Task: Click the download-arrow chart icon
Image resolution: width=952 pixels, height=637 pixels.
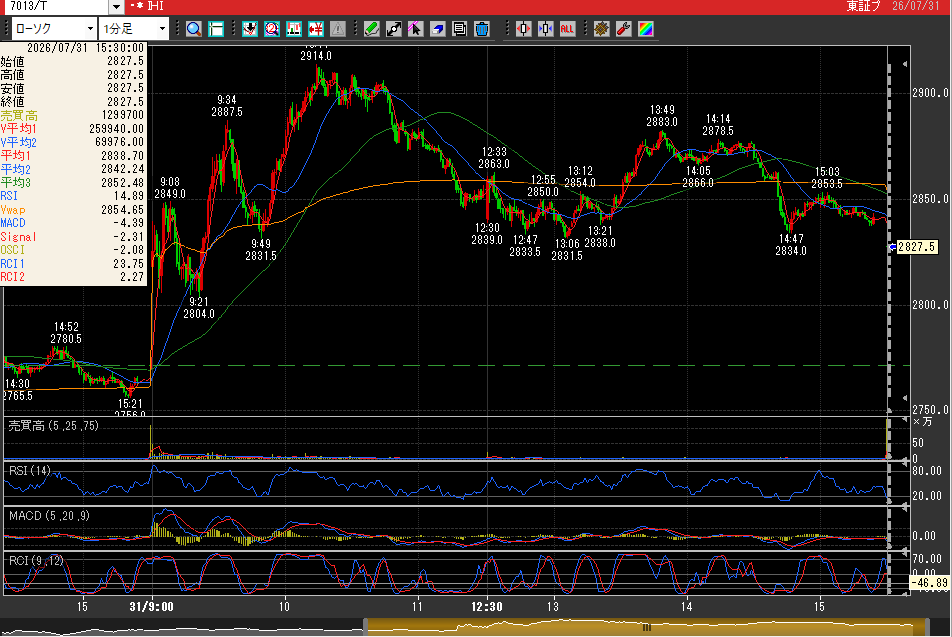Action: point(250,29)
